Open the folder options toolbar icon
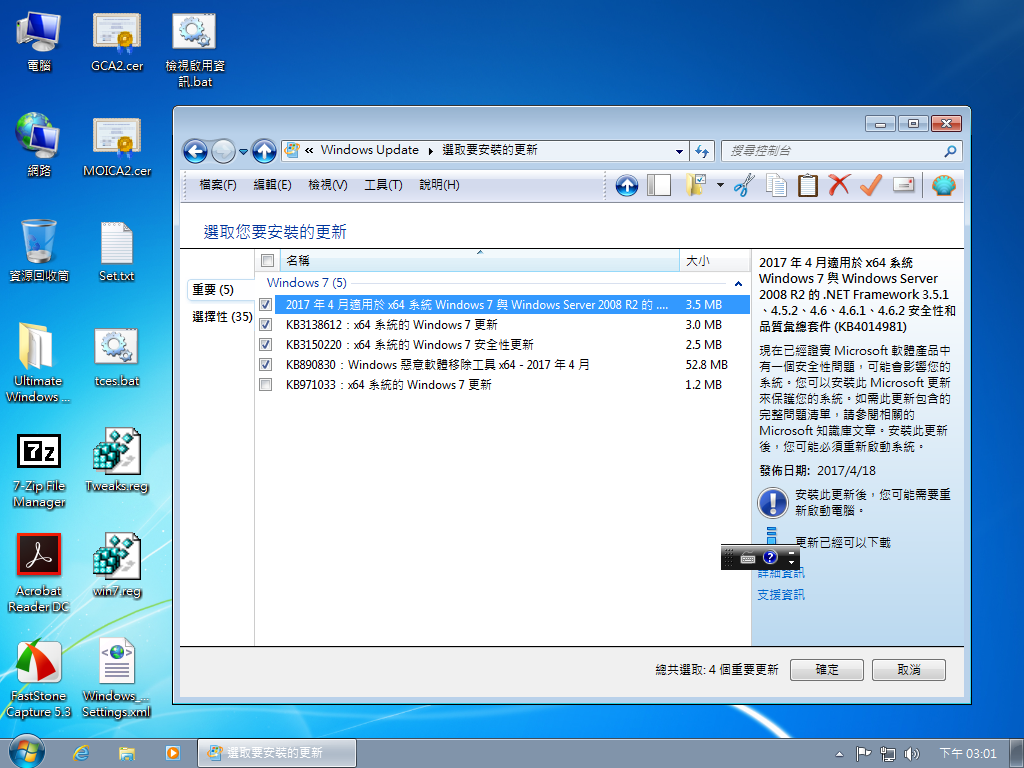 [x=696, y=185]
